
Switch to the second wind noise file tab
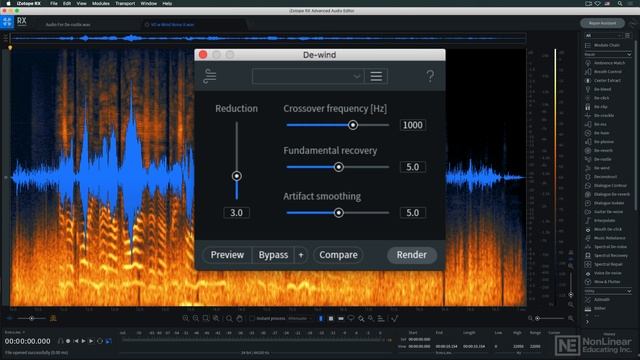[172, 24]
